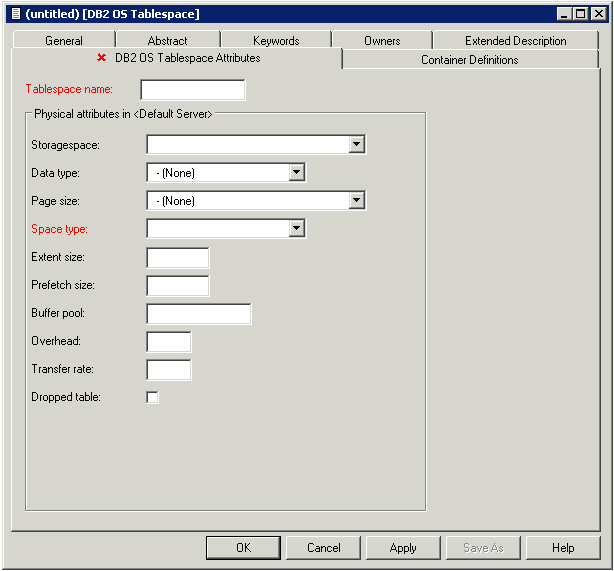
Task: Maximize the tablespace dialog window
Action: 581,13
